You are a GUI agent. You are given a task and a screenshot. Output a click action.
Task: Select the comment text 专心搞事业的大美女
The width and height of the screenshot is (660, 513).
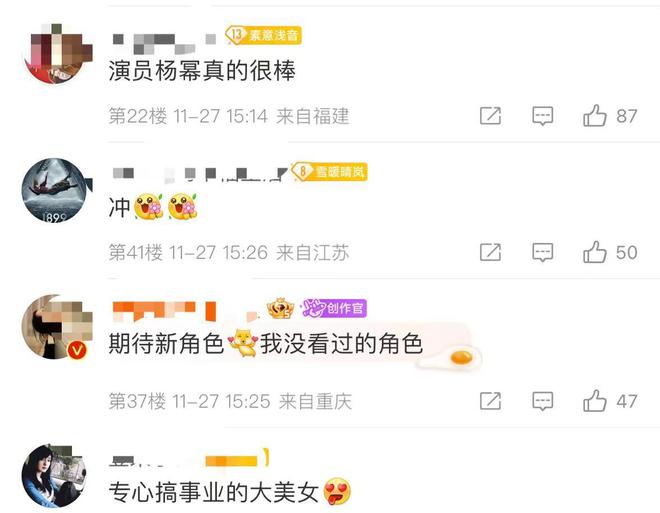[213, 492]
